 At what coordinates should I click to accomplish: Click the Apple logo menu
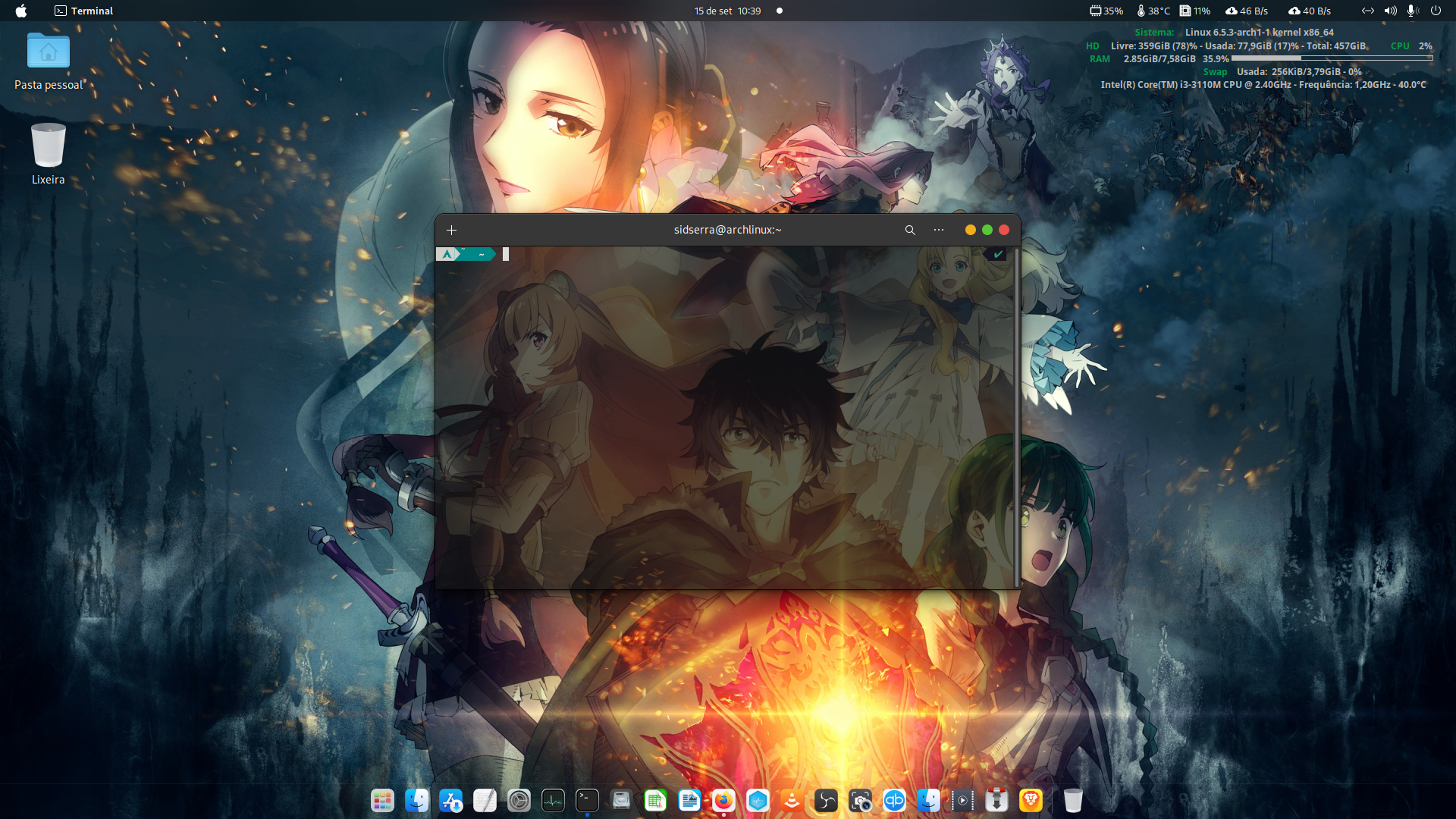point(21,11)
